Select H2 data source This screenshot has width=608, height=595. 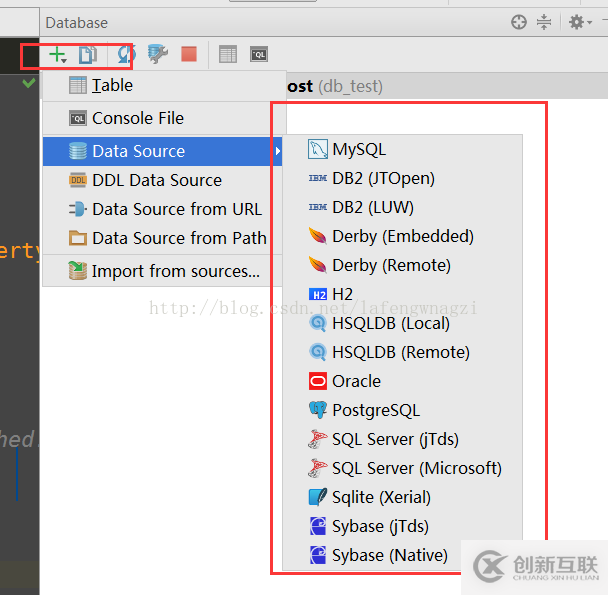(x=402, y=294)
